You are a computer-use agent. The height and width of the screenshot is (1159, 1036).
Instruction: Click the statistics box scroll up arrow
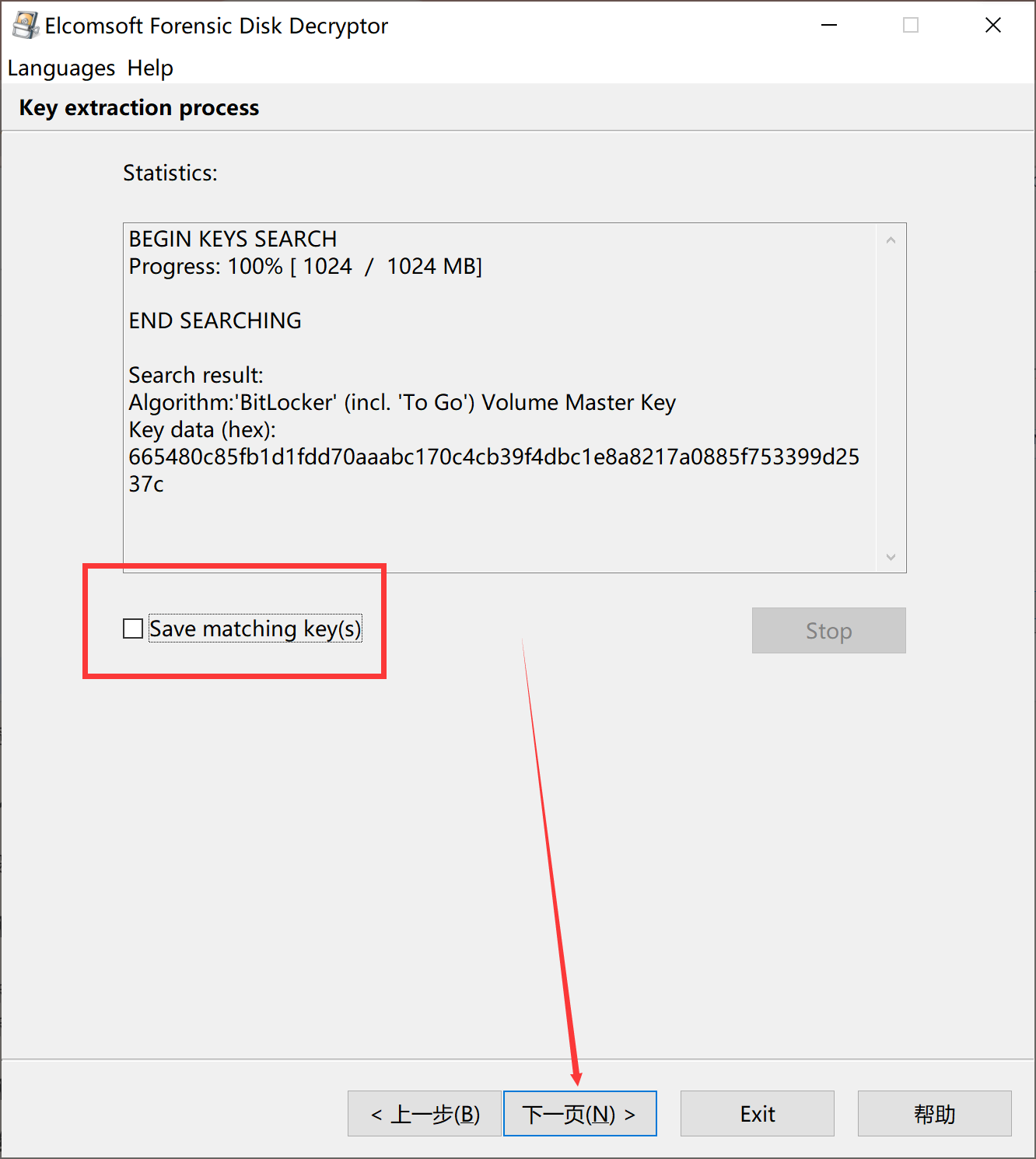pyautogui.click(x=891, y=240)
